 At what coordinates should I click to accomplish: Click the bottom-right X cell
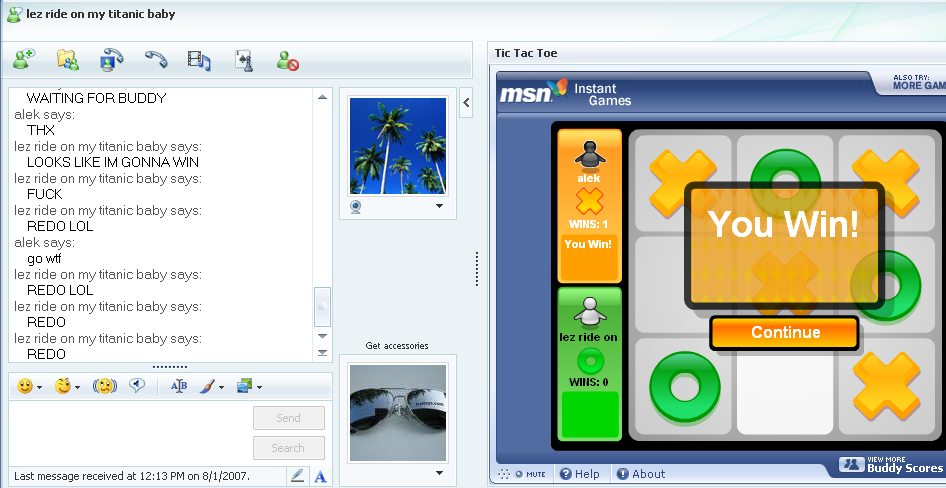pyautogui.click(x=886, y=387)
